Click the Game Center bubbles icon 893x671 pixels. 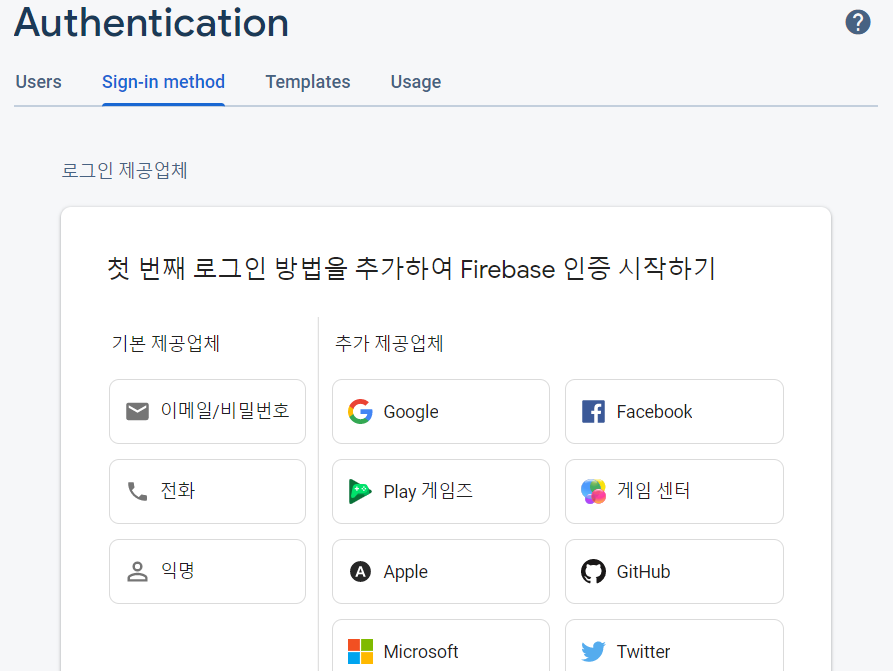(x=593, y=491)
